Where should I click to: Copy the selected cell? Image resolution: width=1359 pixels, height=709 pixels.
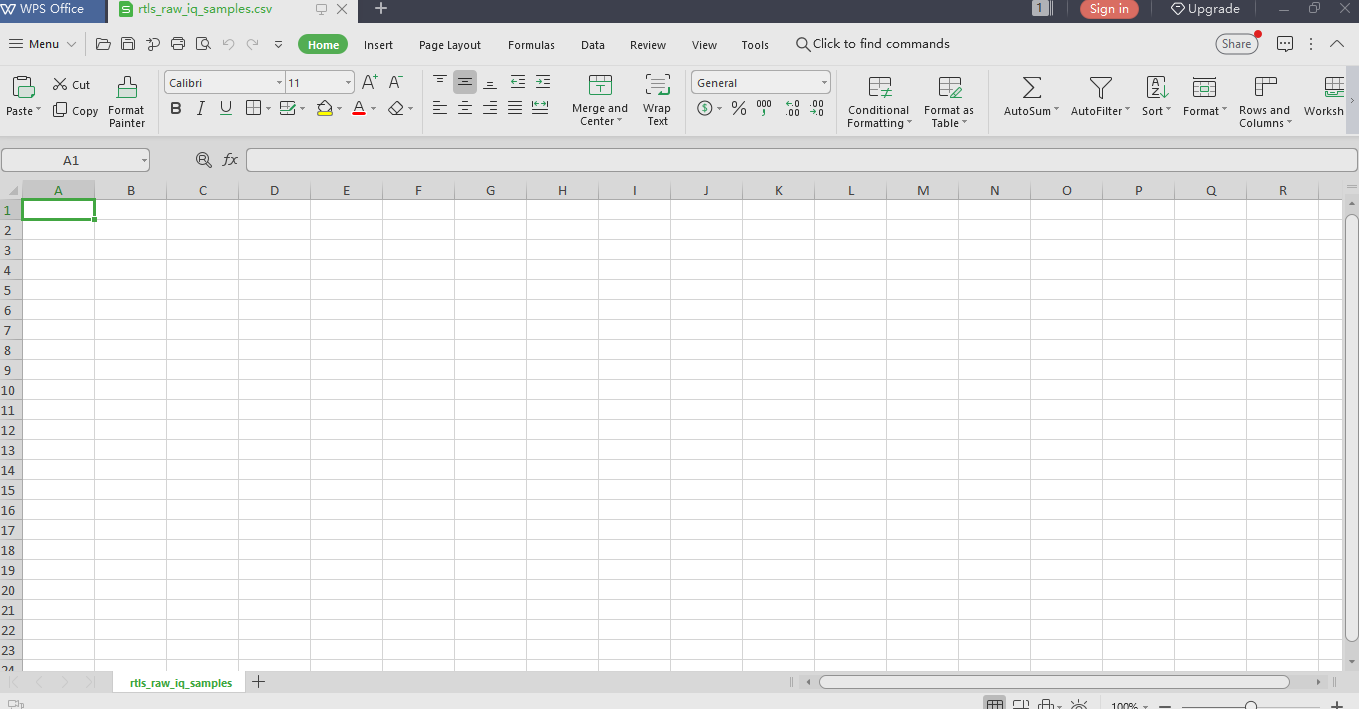[76, 111]
